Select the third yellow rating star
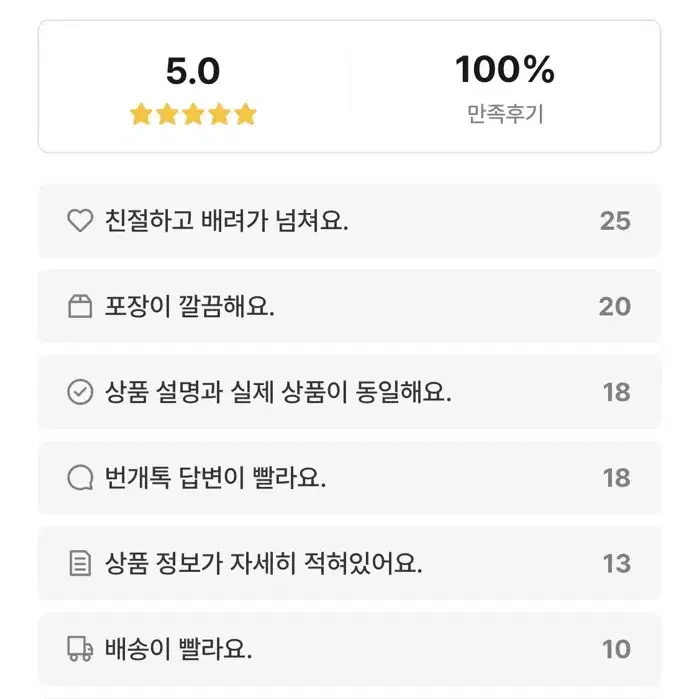Viewport: 699px width, 699px height. click(x=193, y=114)
